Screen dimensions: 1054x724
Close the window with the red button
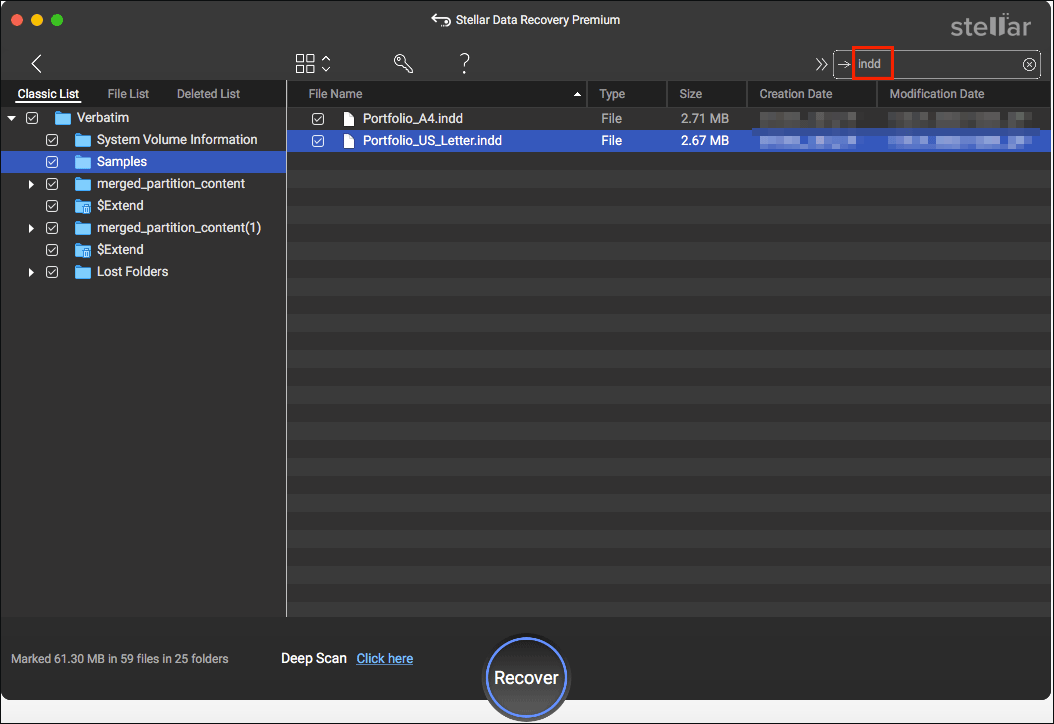tap(17, 20)
